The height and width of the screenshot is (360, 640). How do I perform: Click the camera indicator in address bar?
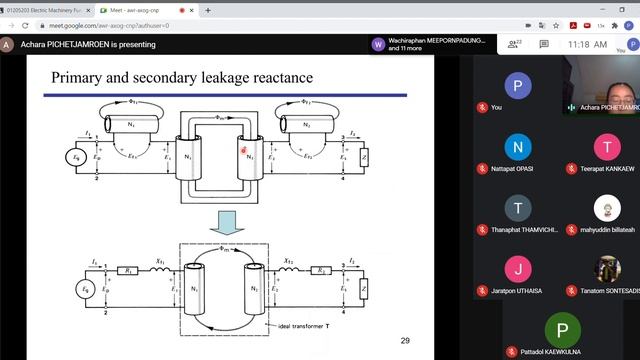coord(528,26)
